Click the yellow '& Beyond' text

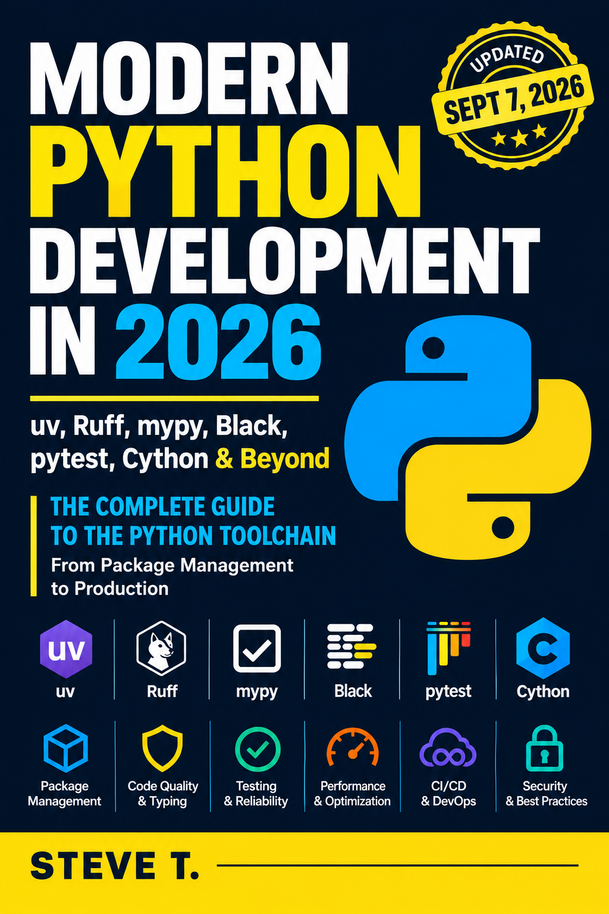click(272, 459)
